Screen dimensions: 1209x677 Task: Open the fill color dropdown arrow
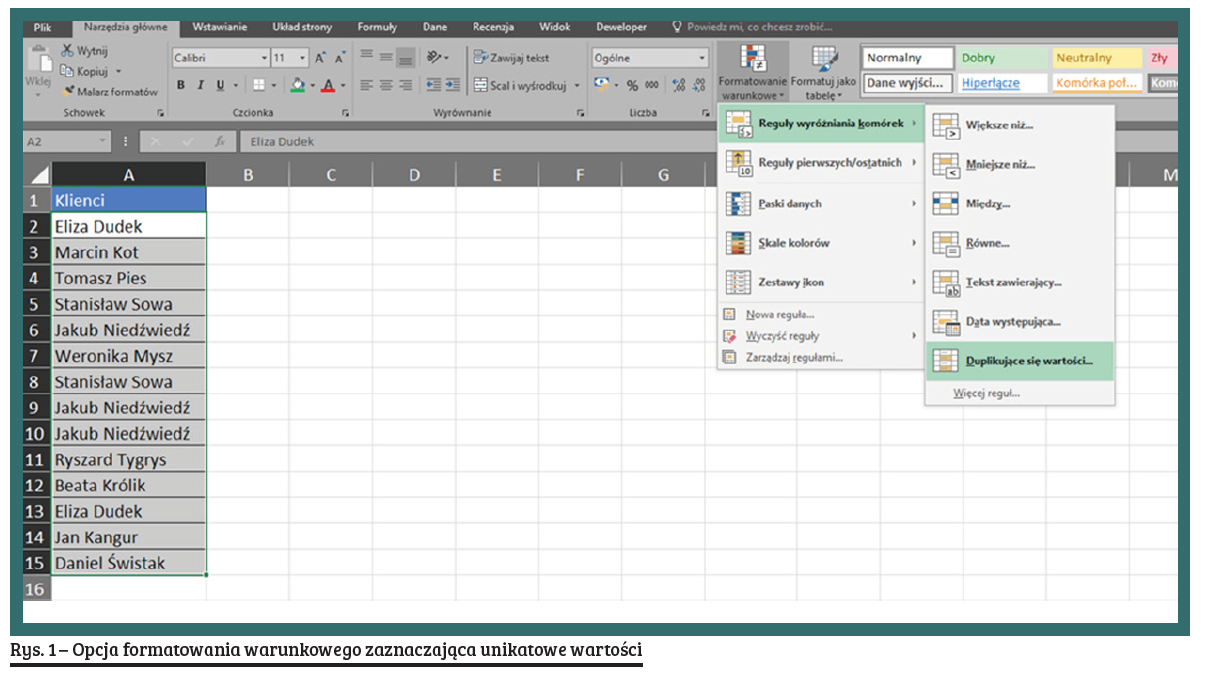pyautogui.click(x=312, y=86)
